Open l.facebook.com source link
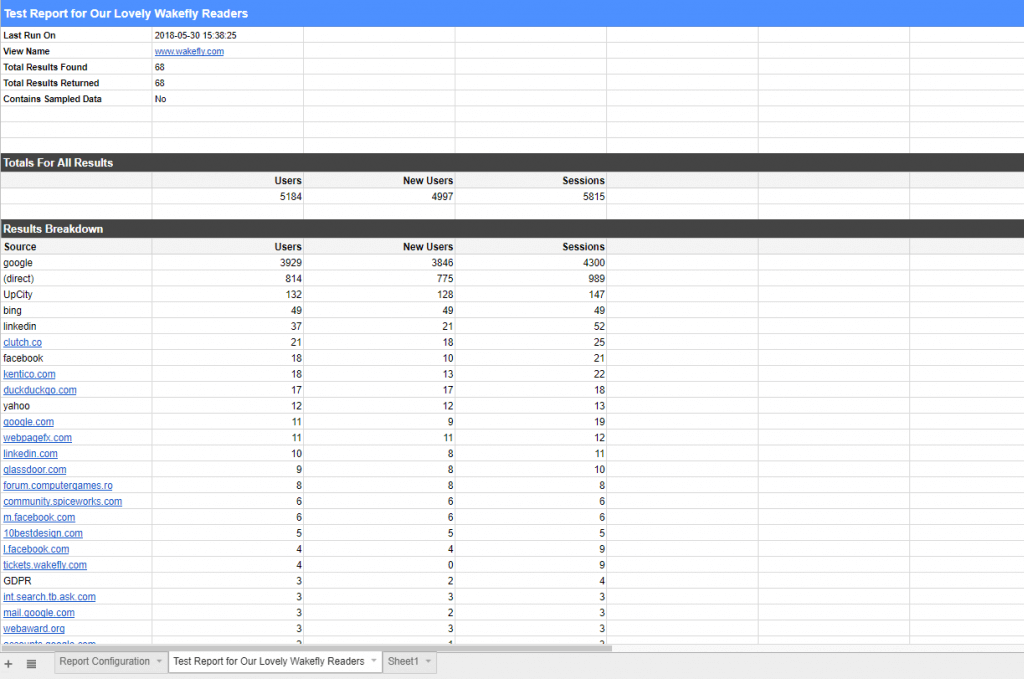 coord(36,550)
